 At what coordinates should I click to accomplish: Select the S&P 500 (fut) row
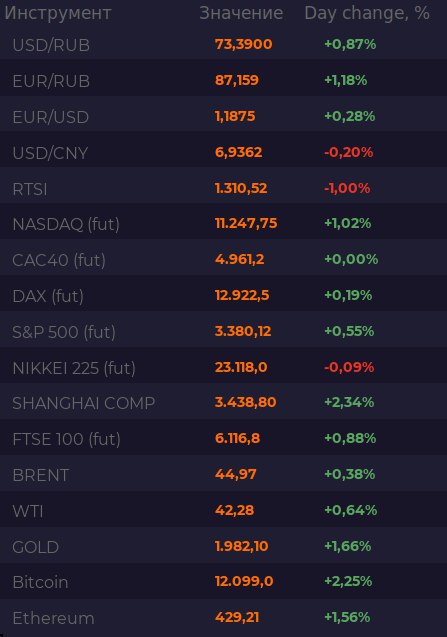[224, 332]
